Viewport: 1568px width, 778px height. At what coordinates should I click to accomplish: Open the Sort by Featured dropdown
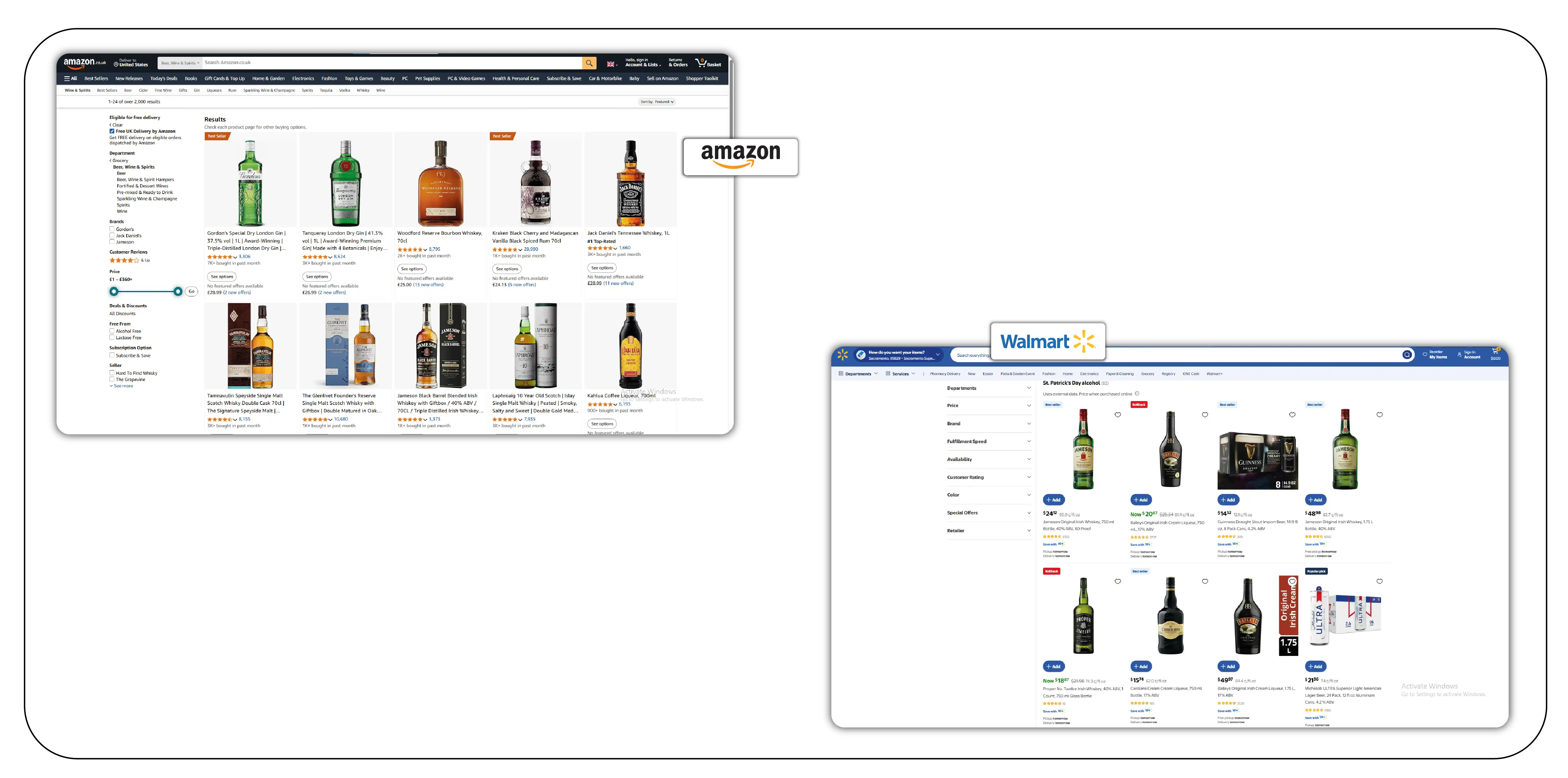(x=657, y=102)
